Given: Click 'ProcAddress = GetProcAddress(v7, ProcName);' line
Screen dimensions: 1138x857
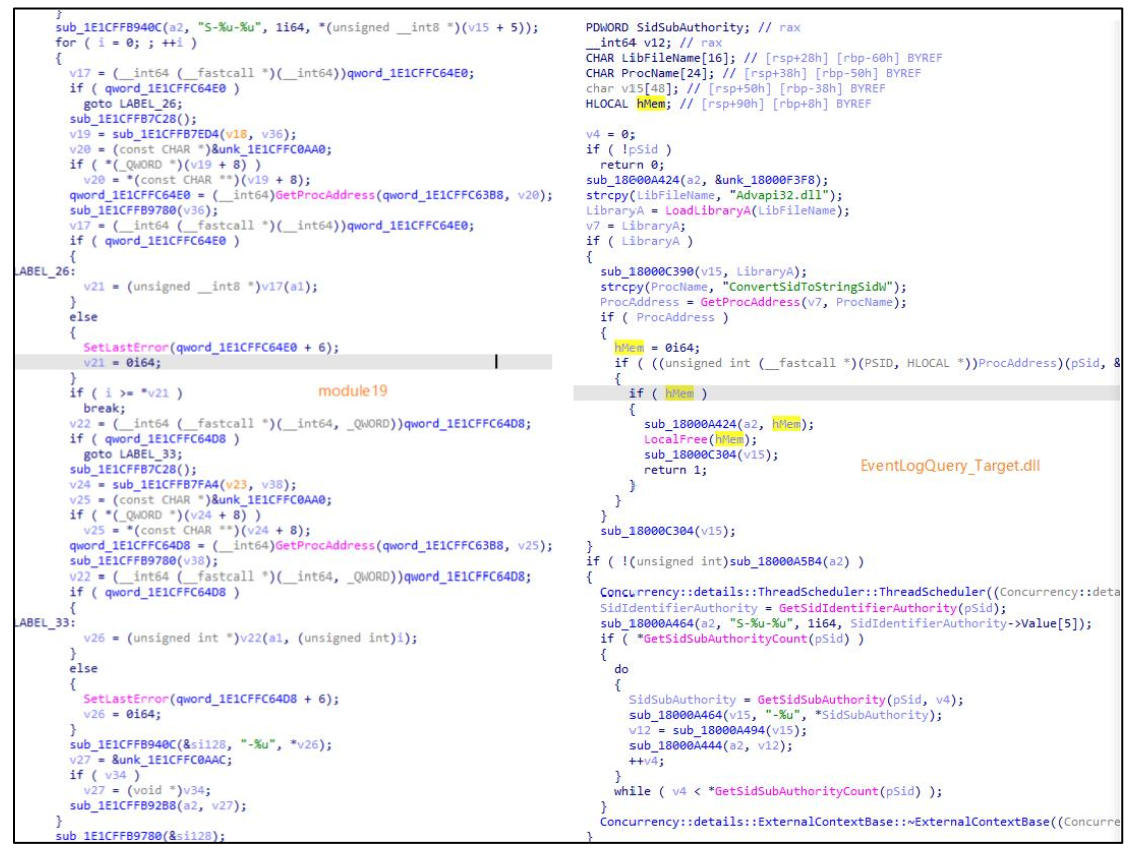Looking at the screenshot, I should click(753, 302).
